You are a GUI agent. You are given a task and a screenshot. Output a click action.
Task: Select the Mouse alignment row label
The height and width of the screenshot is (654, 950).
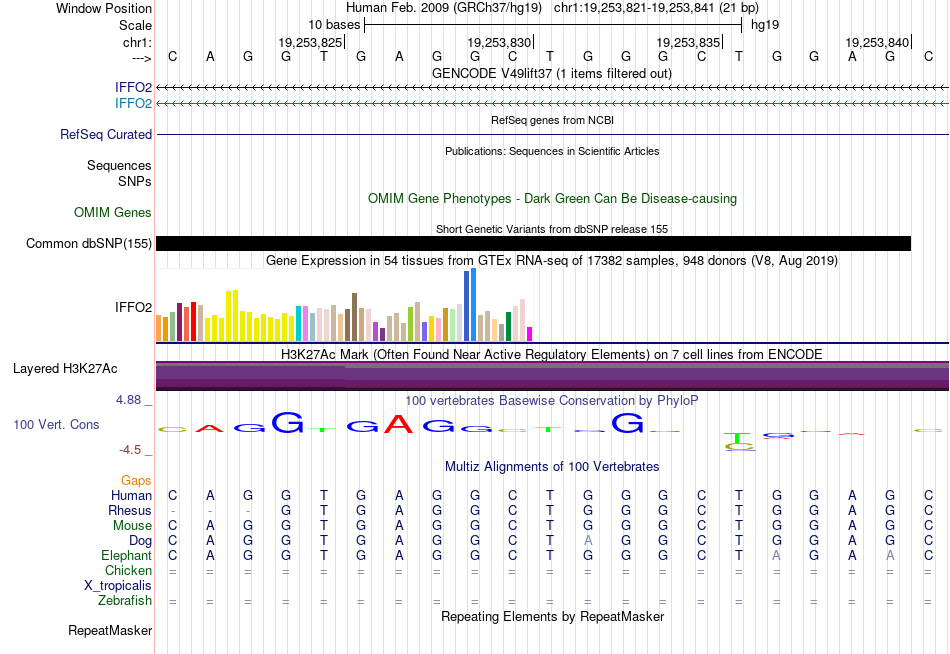(132, 526)
